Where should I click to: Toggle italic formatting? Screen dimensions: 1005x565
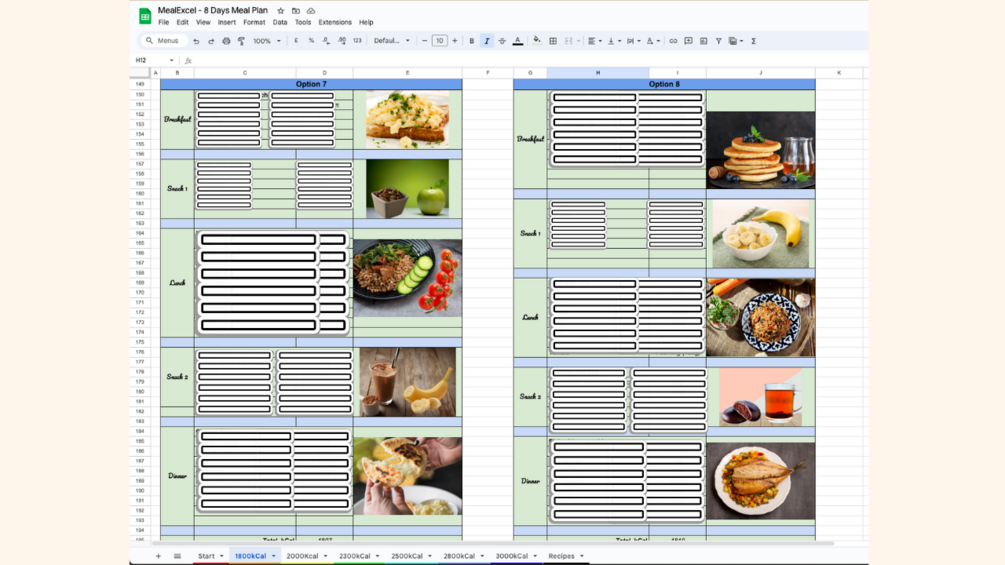point(486,41)
